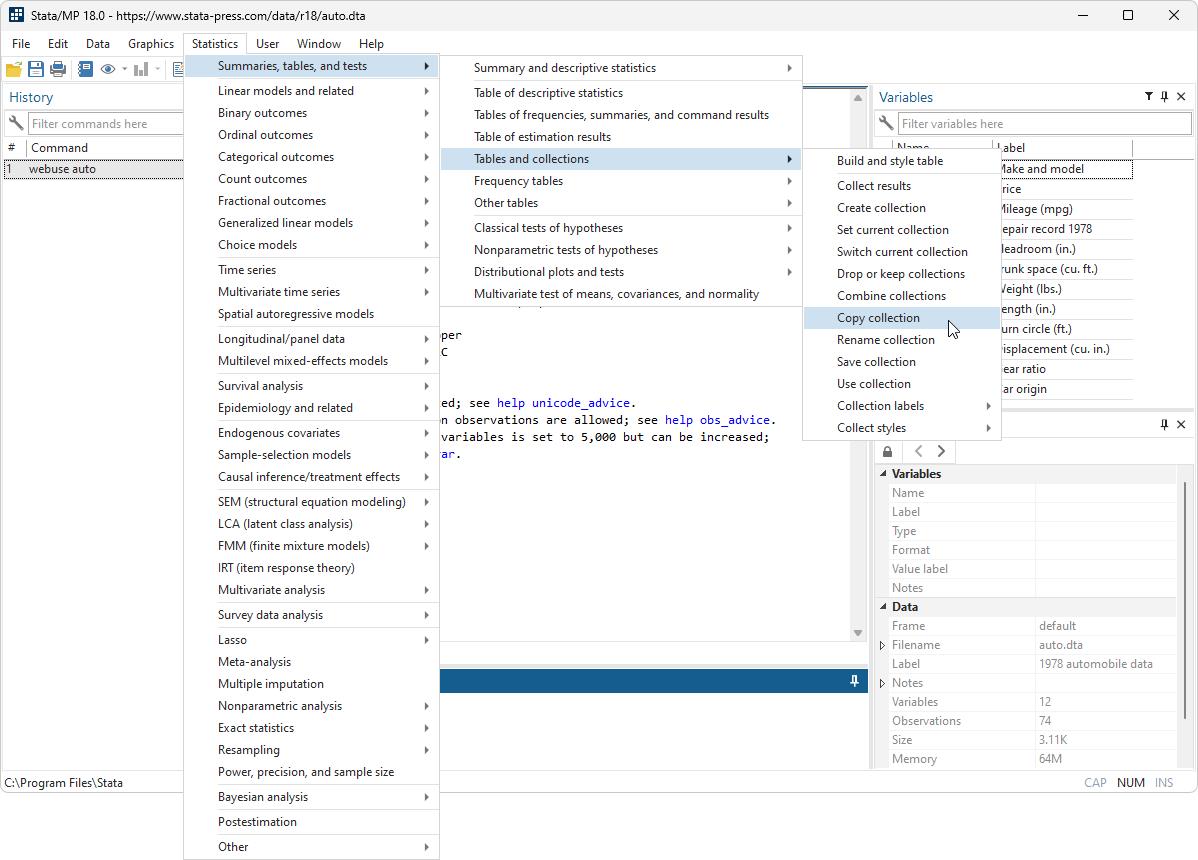Open Linear models and related submenu
This screenshot has width=1198, height=860.
312,91
